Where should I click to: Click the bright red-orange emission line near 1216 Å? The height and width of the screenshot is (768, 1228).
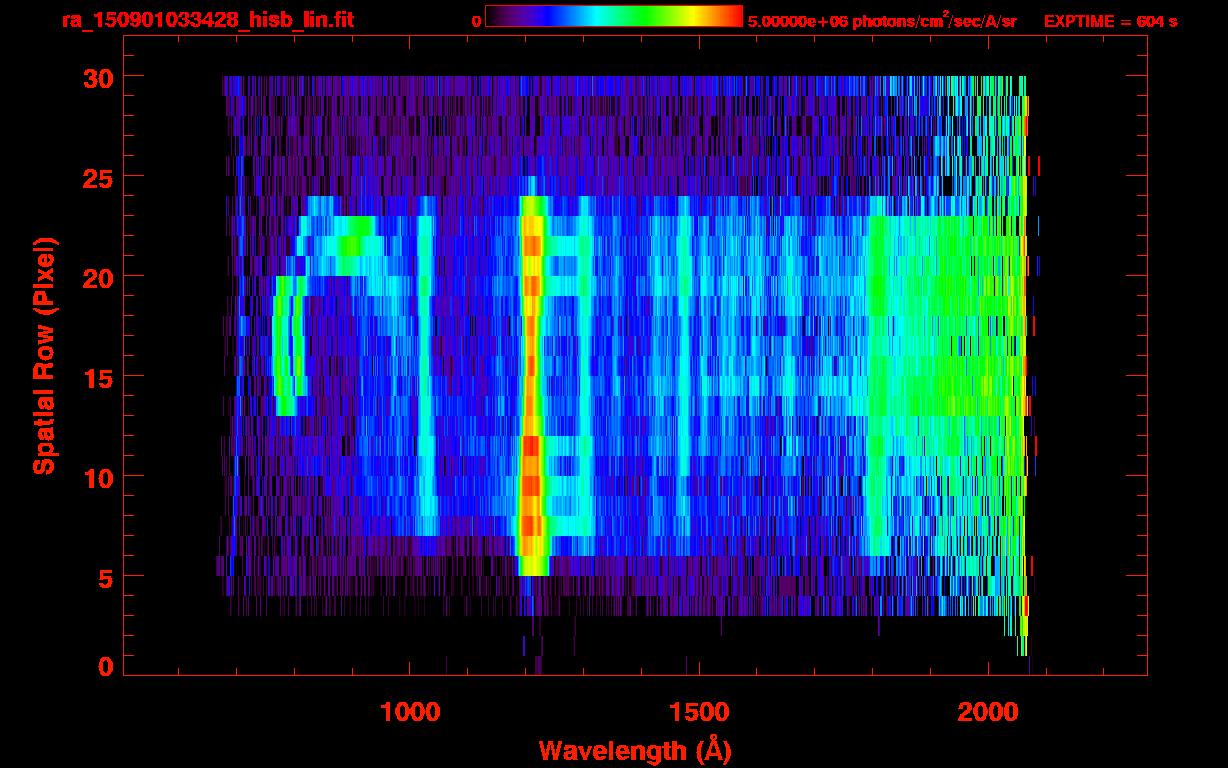coord(531,385)
